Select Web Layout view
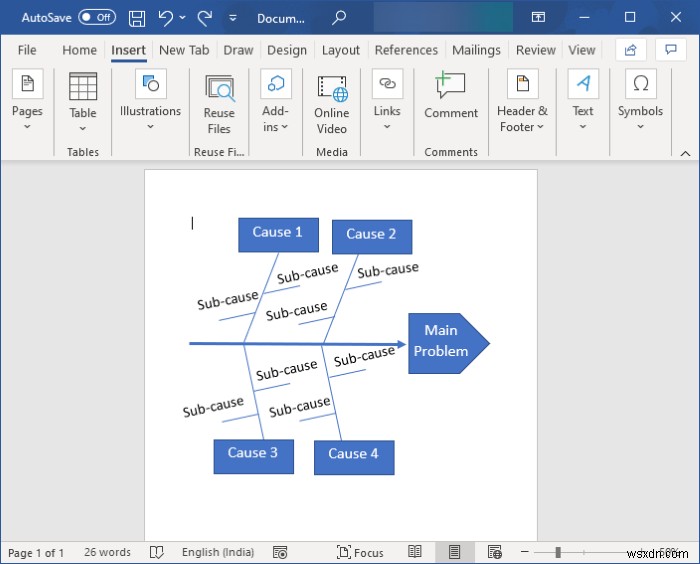 pos(495,552)
